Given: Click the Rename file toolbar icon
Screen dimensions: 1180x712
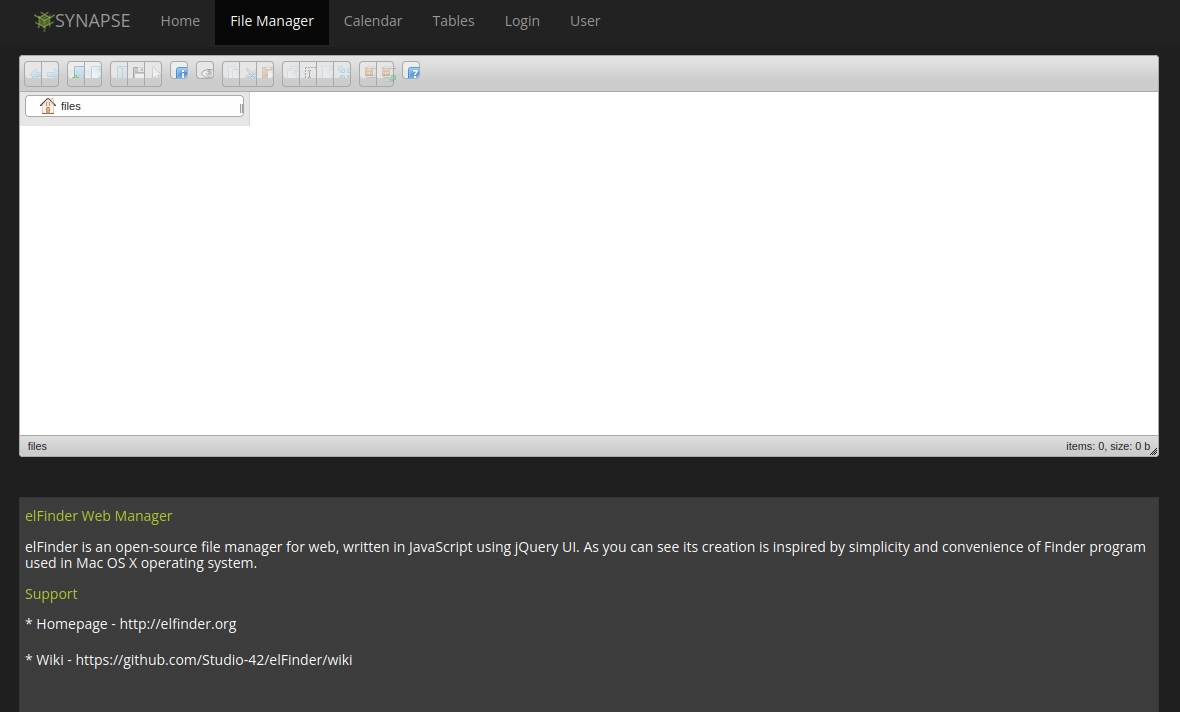Looking at the screenshot, I should click(308, 73).
